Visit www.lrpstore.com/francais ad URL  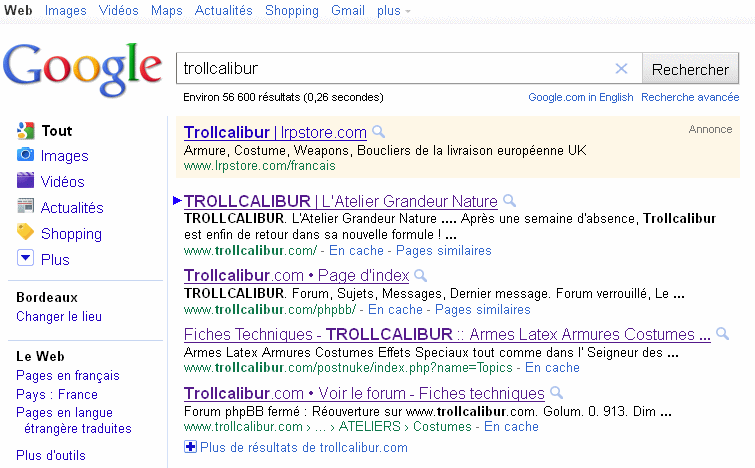pyautogui.click(x=260, y=166)
